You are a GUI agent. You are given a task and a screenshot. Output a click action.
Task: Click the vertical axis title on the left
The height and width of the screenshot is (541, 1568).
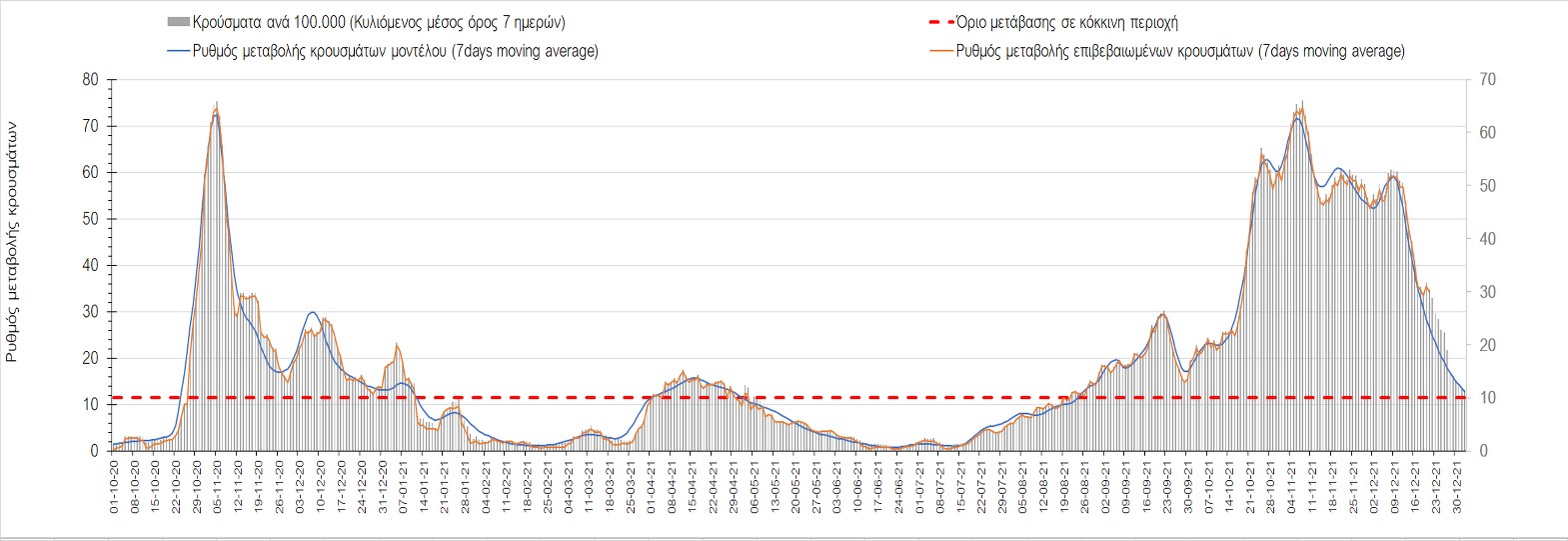[12, 241]
